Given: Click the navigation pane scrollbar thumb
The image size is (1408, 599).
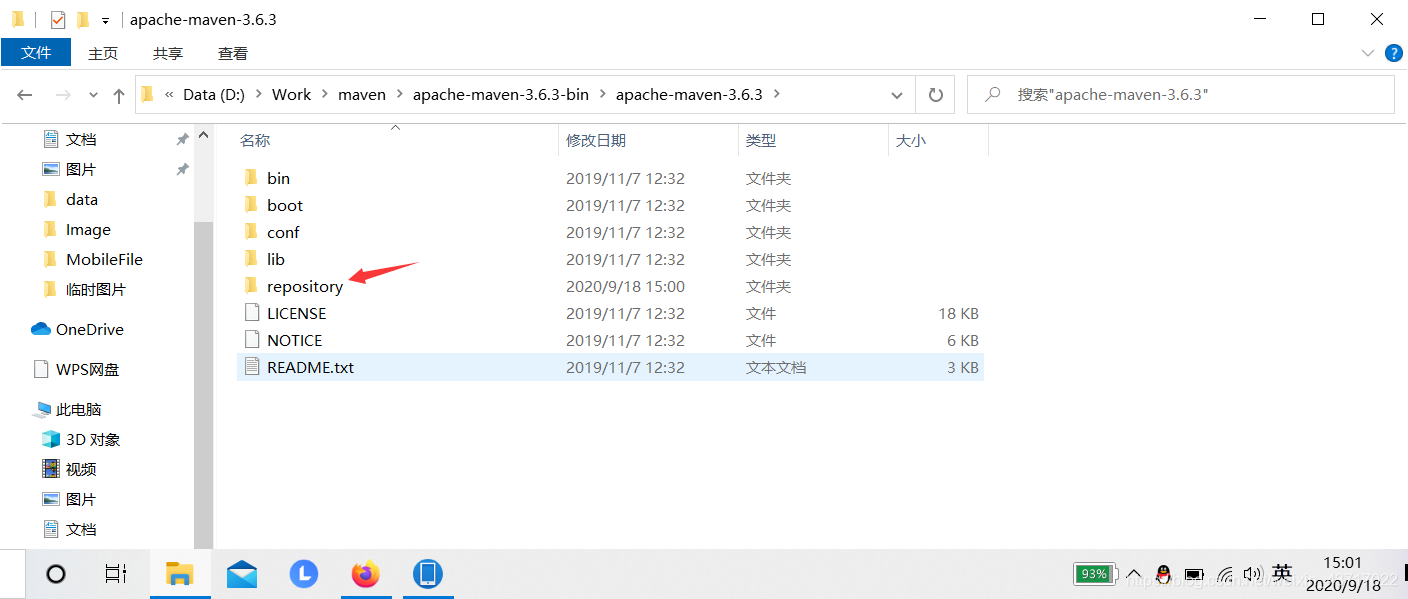Looking at the screenshot, I should [x=204, y=384].
